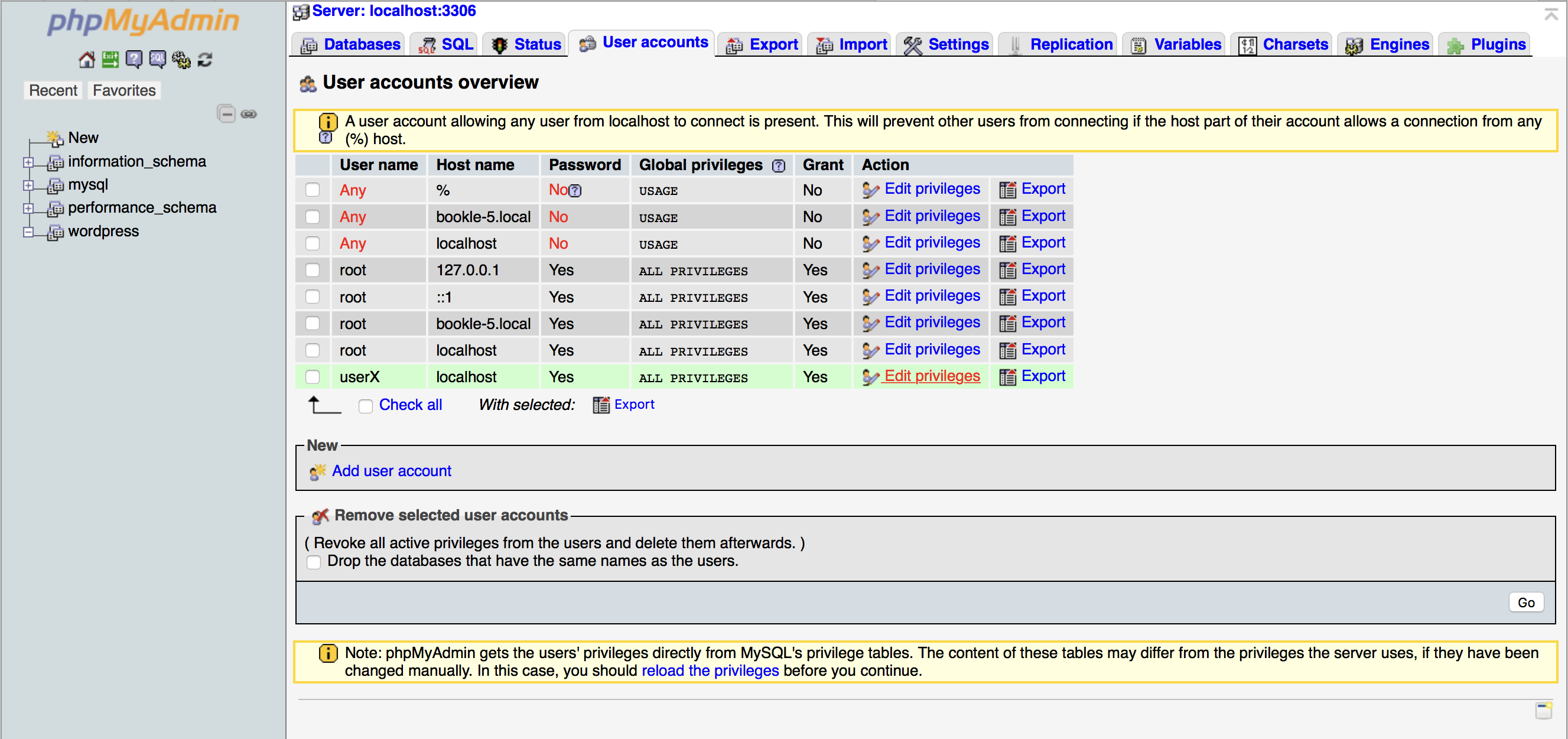Screen dimensions: 1568x739
Task: Click the mysql database icon in tree
Action: coord(56,185)
